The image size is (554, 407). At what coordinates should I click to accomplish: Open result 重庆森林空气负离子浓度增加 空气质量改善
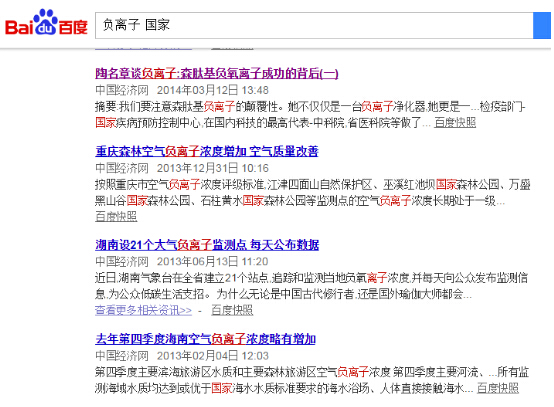(207, 151)
